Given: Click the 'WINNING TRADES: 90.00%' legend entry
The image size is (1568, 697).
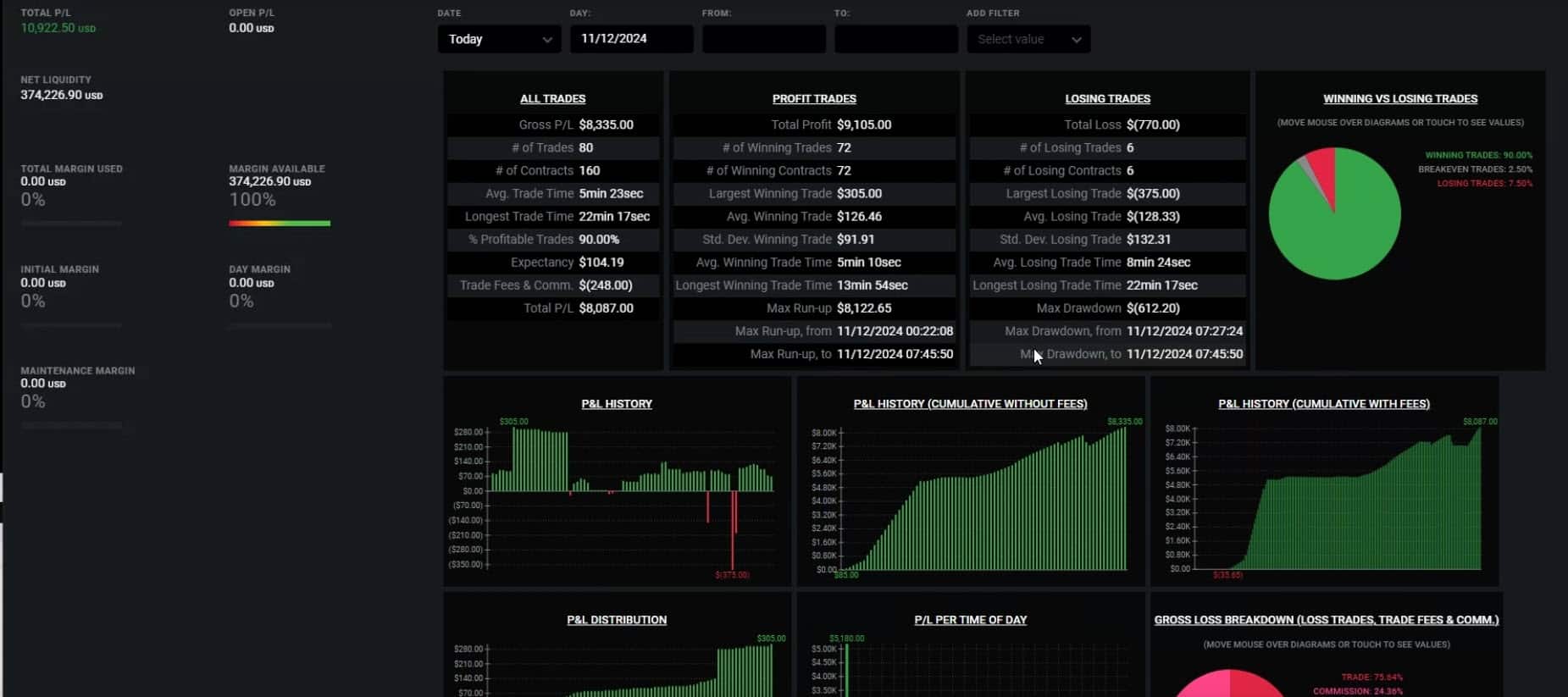Looking at the screenshot, I should (x=1479, y=155).
